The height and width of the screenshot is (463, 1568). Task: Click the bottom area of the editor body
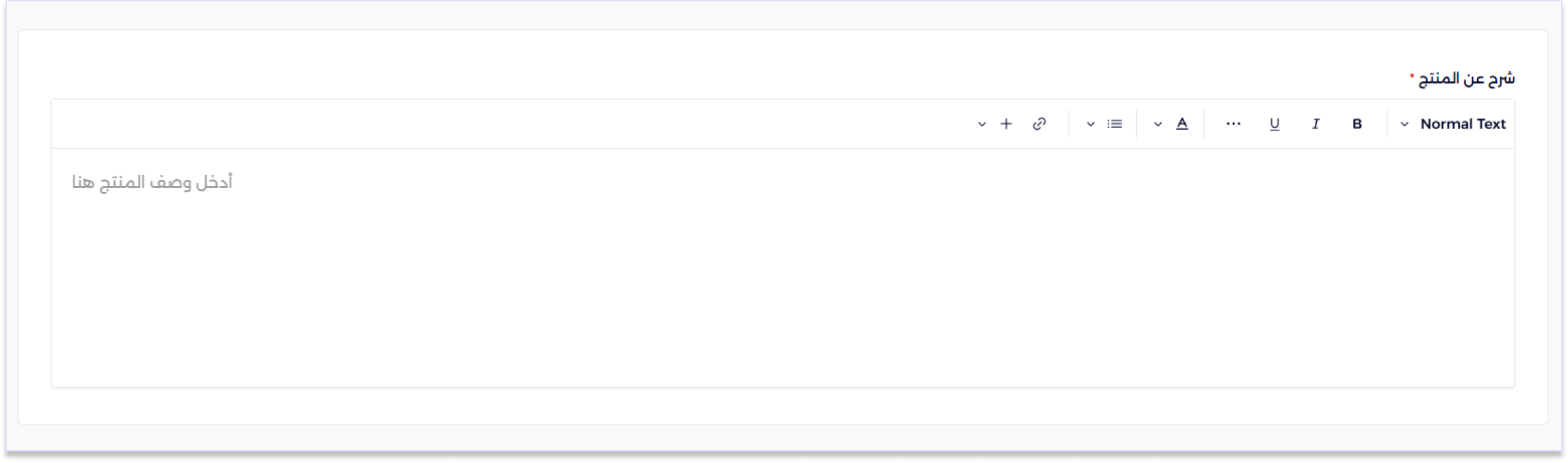(783, 362)
